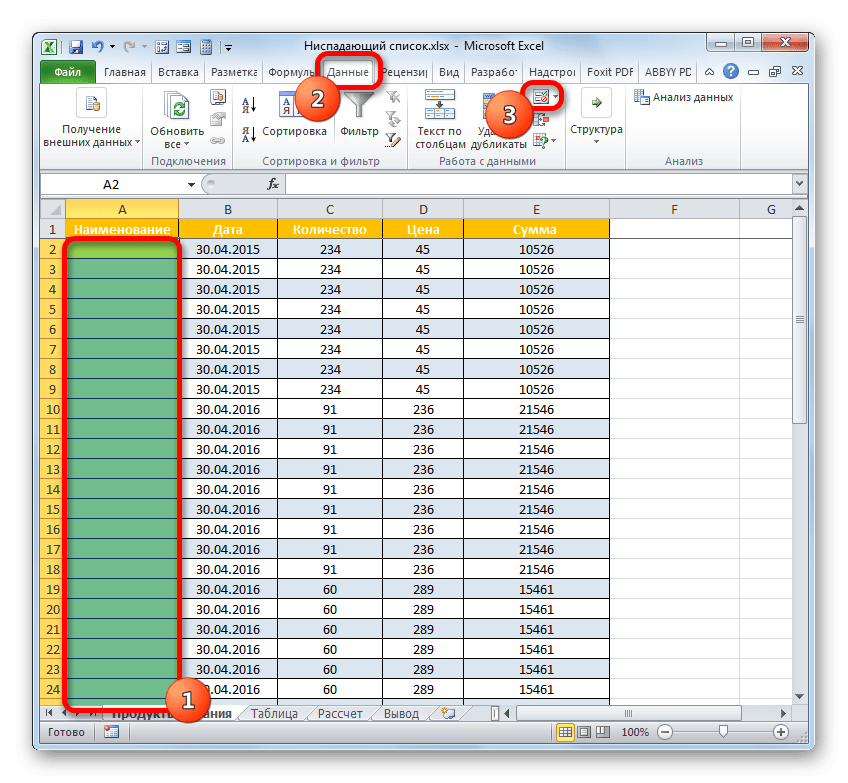The width and height of the screenshot is (848, 783).
Task: Switch to the Таблица sheet tab
Action: pyautogui.click(x=274, y=713)
